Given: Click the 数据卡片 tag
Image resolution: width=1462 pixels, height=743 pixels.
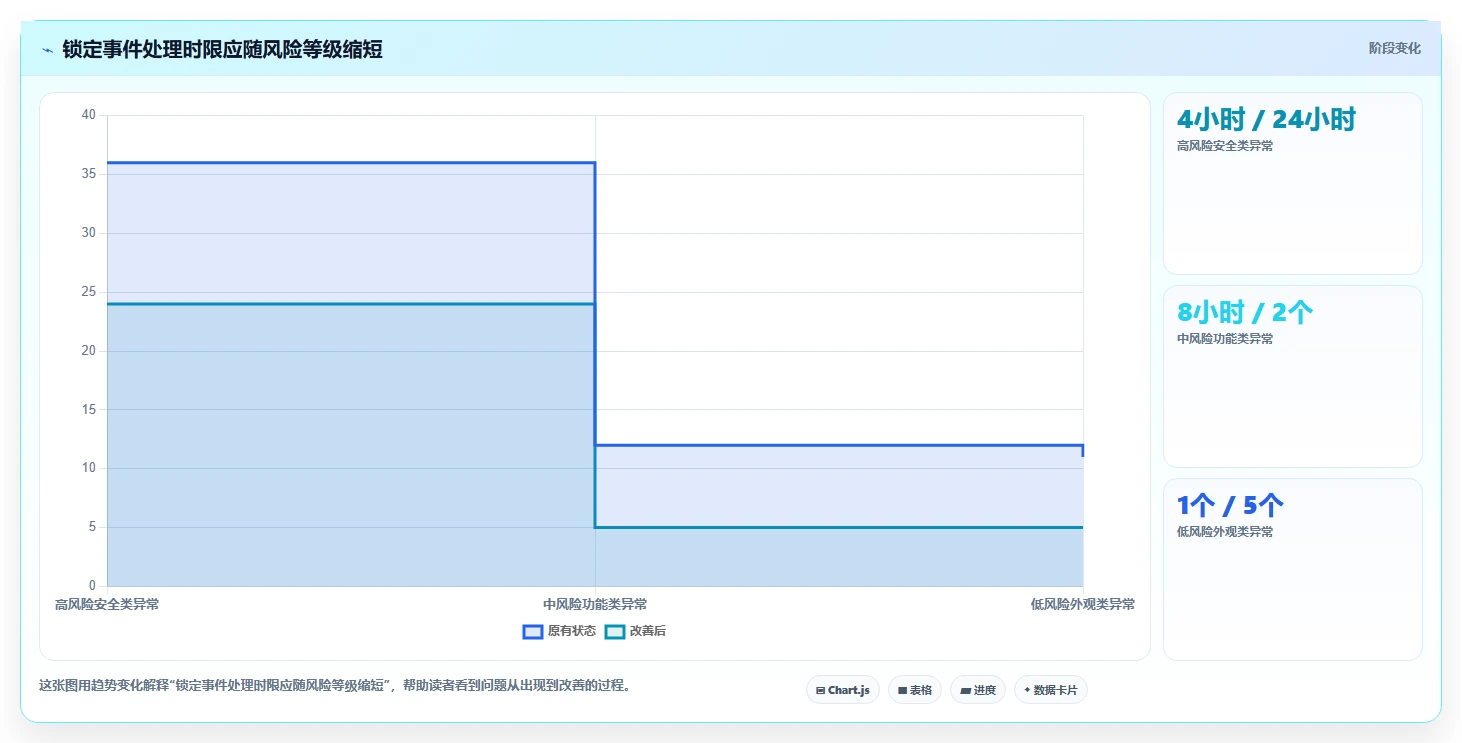Looking at the screenshot, I should pos(1051,690).
